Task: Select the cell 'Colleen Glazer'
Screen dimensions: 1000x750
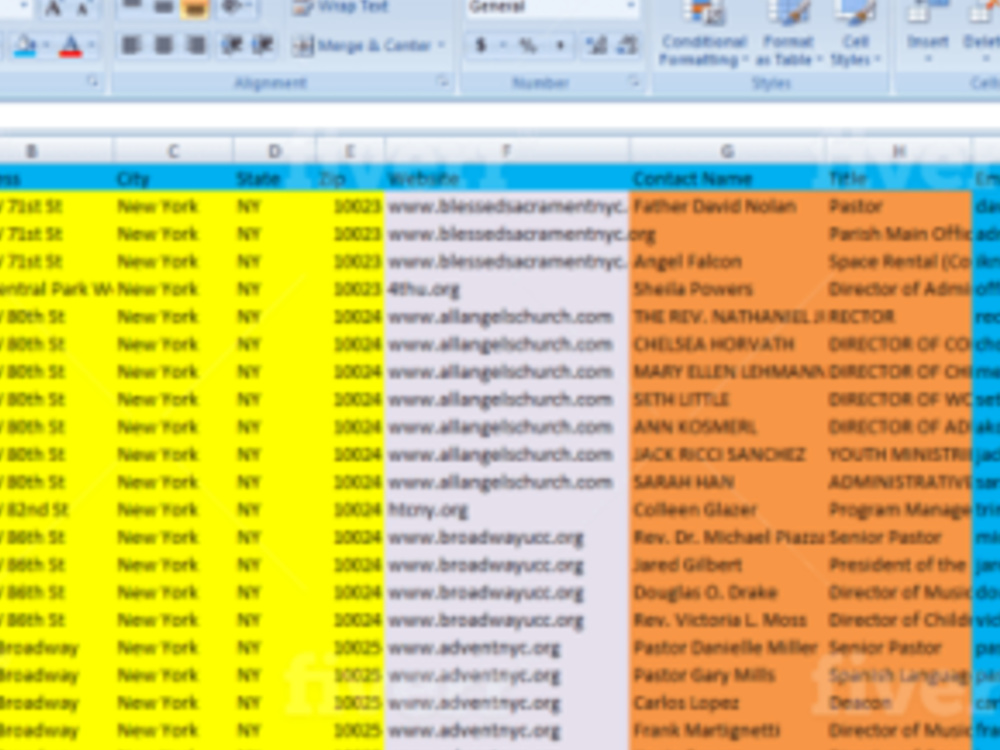Action: click(x=727, y=510)
